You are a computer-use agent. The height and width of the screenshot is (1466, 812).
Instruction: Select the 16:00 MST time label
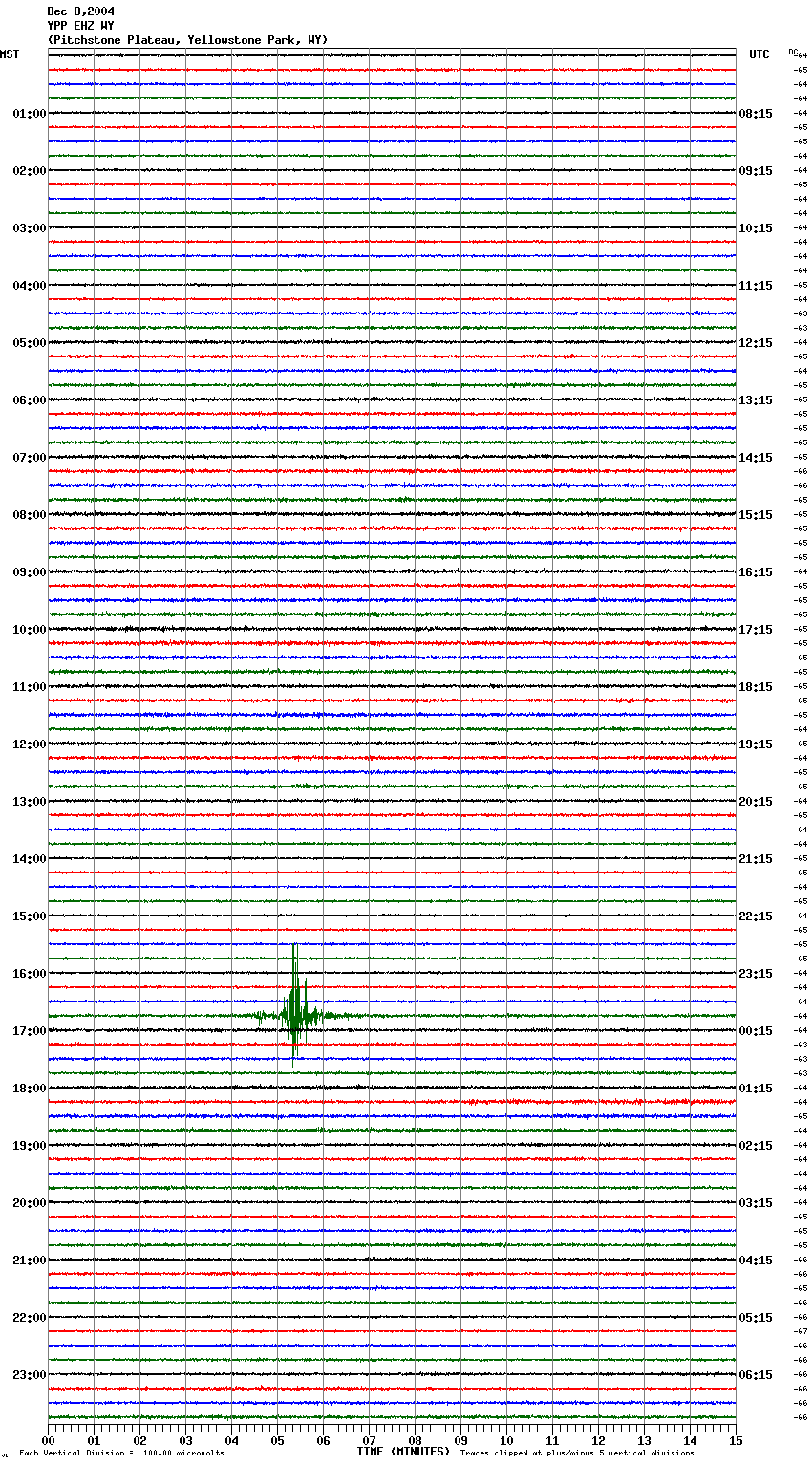pyautogui.click(x=29, y=974)
